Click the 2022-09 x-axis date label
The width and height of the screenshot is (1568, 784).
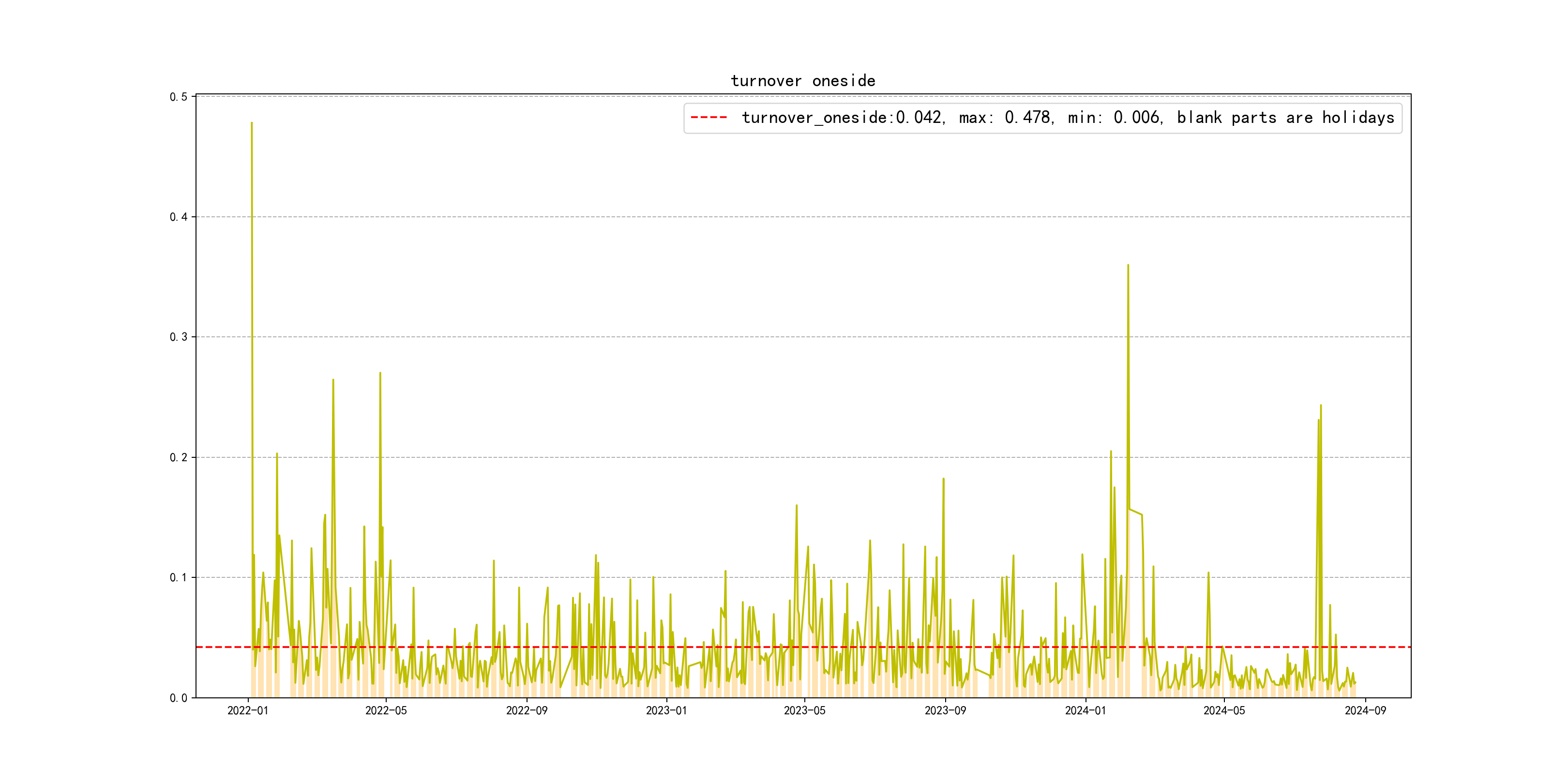click(527, 711)
